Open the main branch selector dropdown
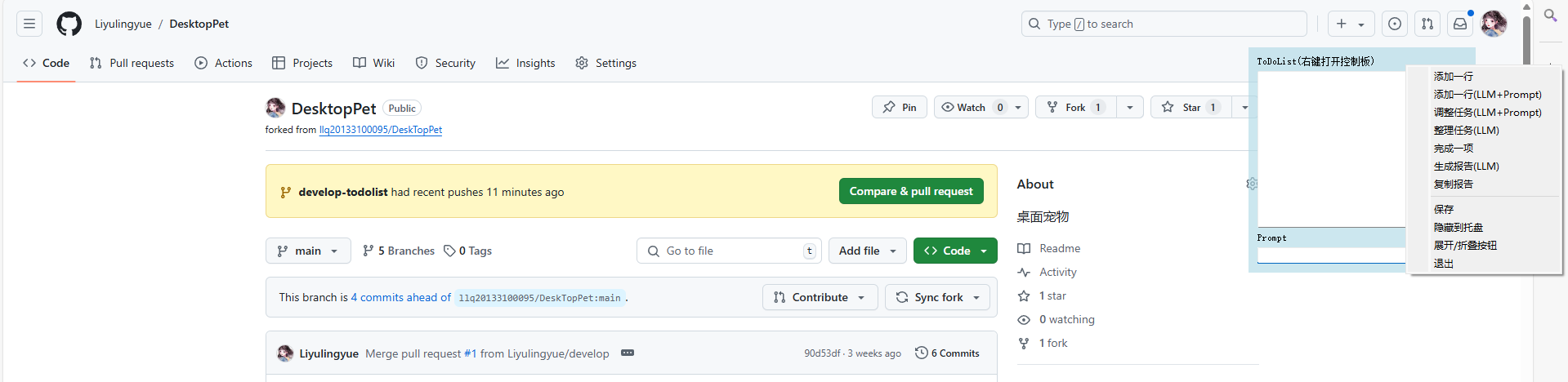 point(308,251)
